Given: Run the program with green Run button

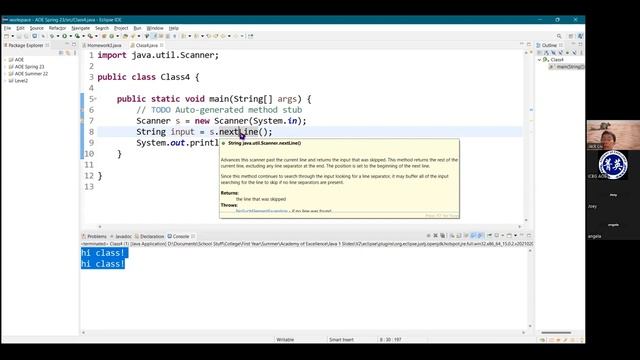Looking at the screenshot, I should coord(64,36).
